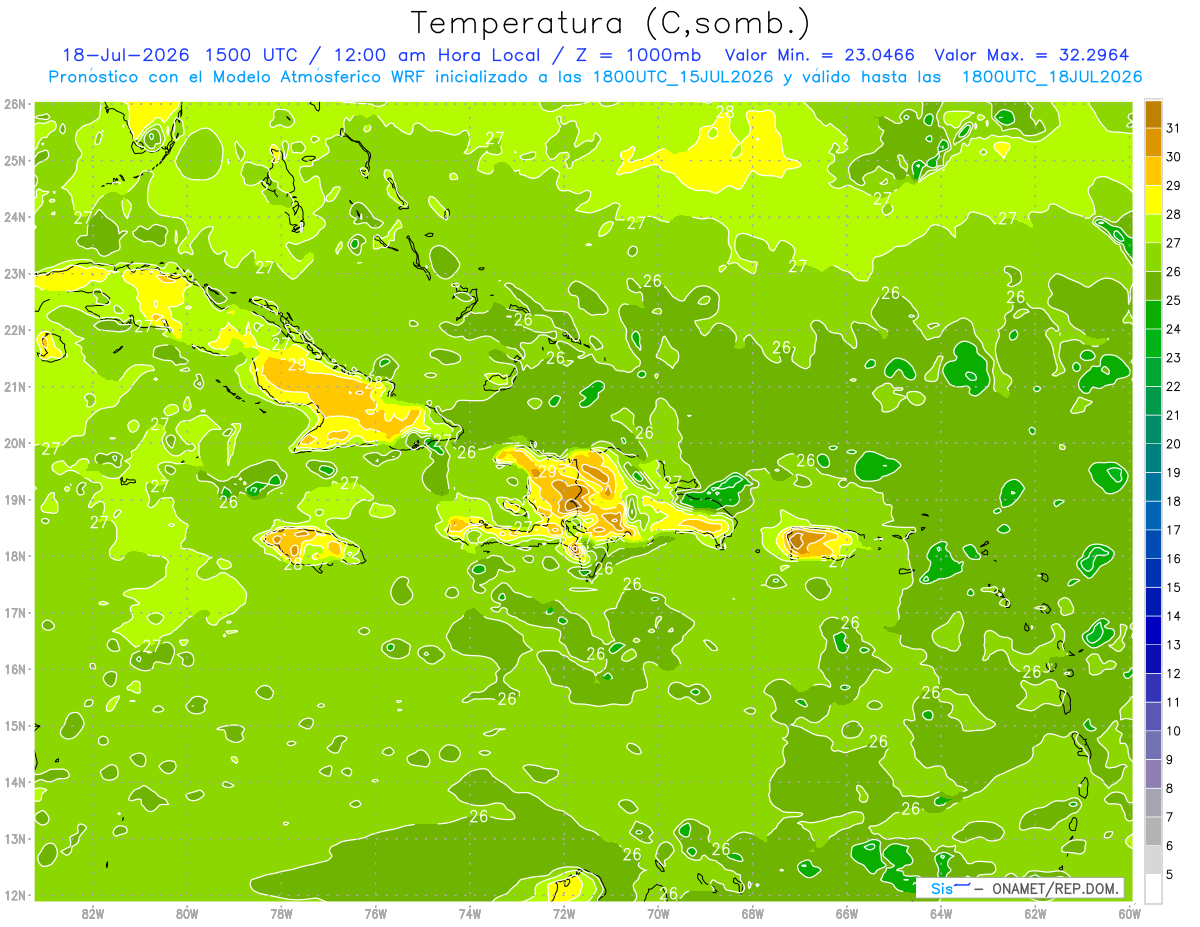The width and height of the screenshot is (1200, 927).
Task: Click the '17' value on the color scale
Action: point(1173,530)
